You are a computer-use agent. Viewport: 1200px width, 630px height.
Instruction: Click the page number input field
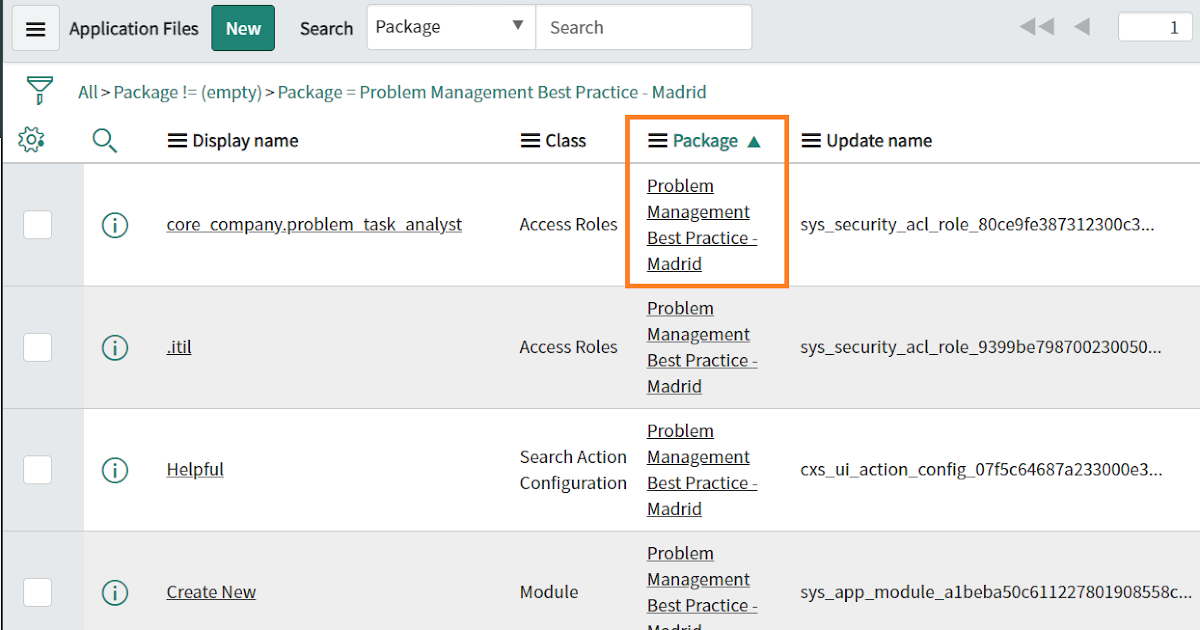(1155, 27)
